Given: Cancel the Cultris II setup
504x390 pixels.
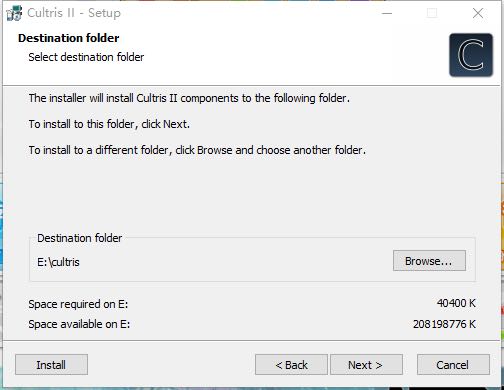Looking at the screenshot, I should (453, 365).
